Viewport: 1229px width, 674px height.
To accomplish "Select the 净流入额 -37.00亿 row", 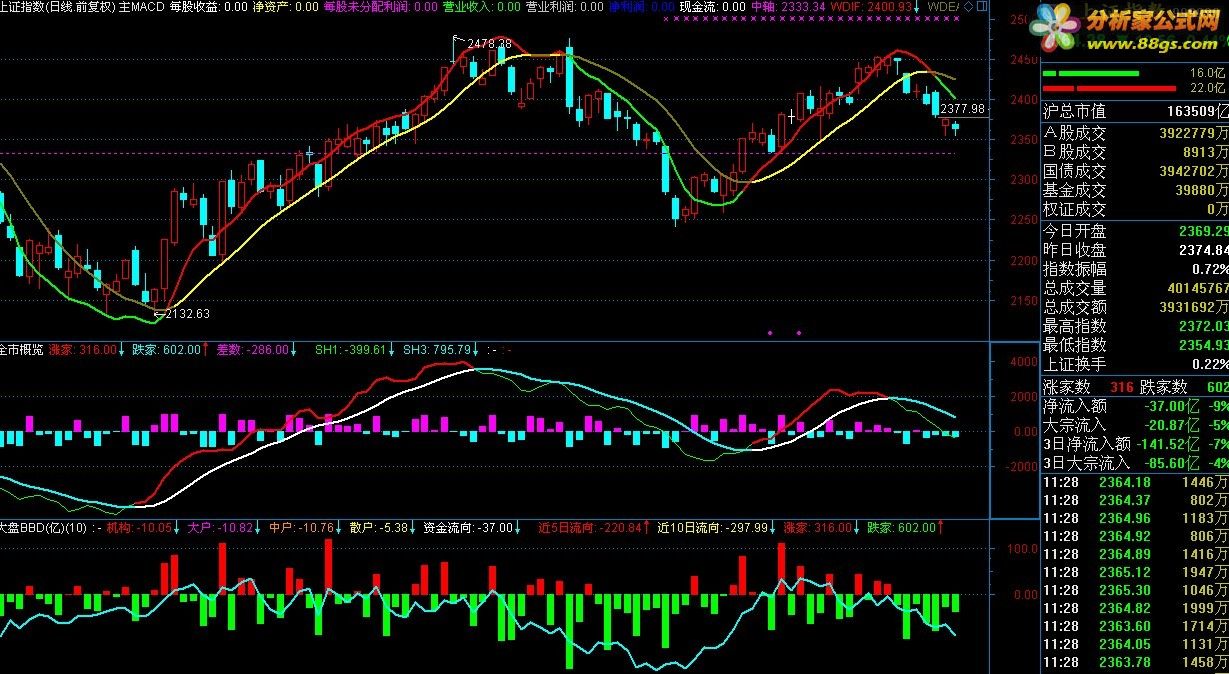I will pos(1135,406).
